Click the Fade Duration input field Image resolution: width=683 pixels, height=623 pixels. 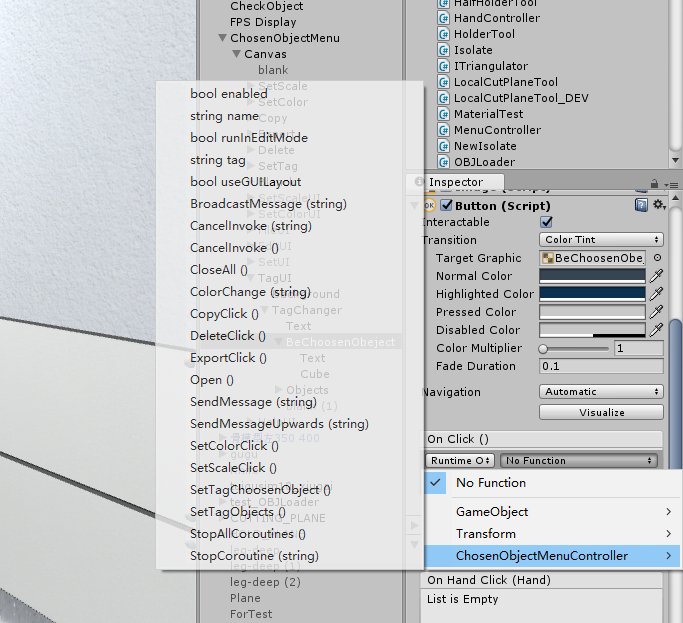tap(601, 366)
